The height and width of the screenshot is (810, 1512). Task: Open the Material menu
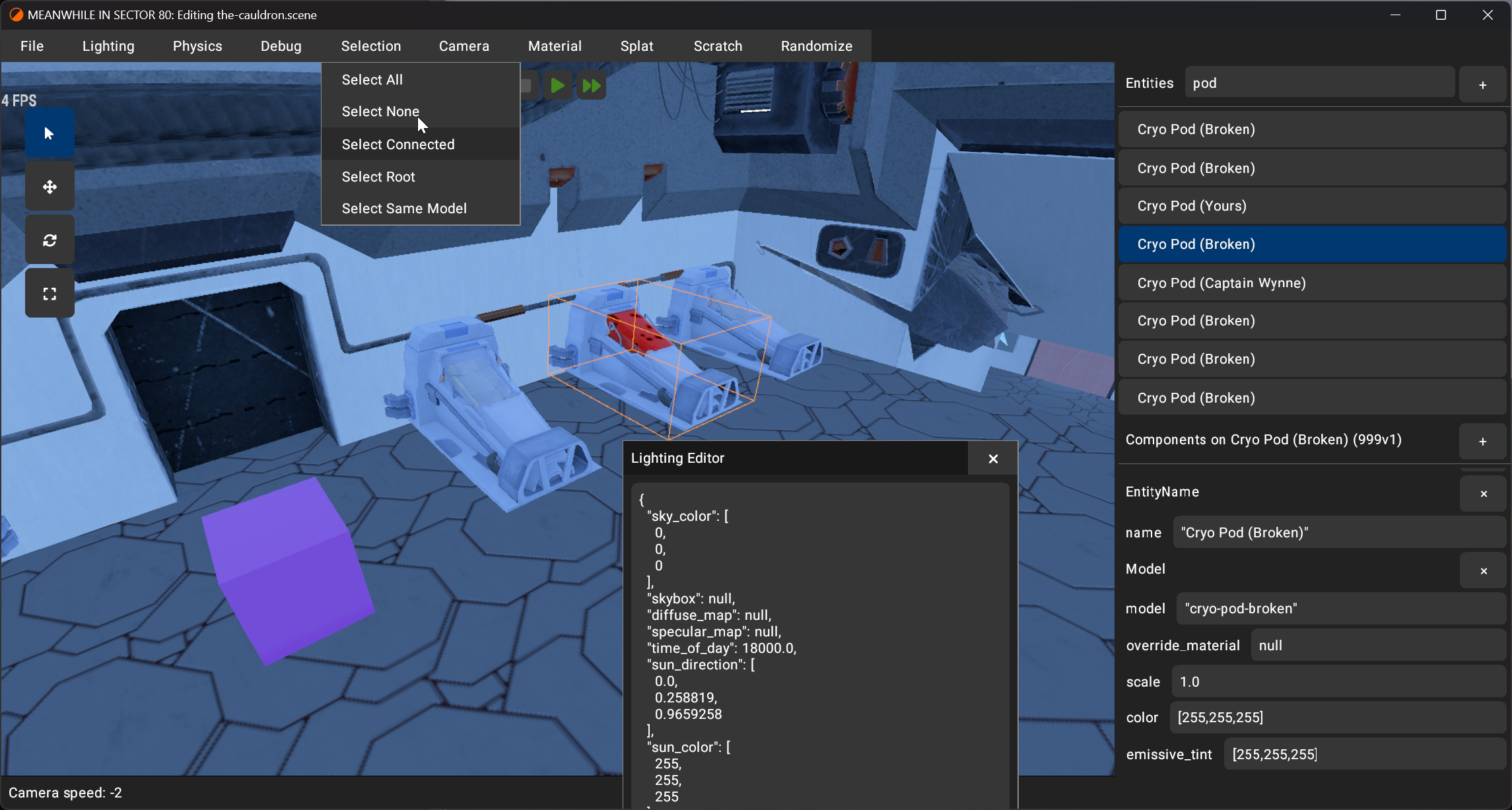pyautogui.click(x=555, y=46)
